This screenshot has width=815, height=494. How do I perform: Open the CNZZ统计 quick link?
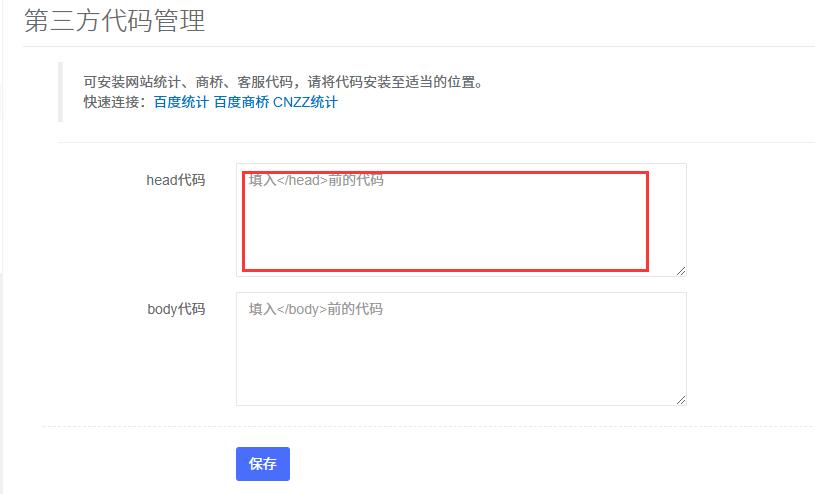point(305,102)
